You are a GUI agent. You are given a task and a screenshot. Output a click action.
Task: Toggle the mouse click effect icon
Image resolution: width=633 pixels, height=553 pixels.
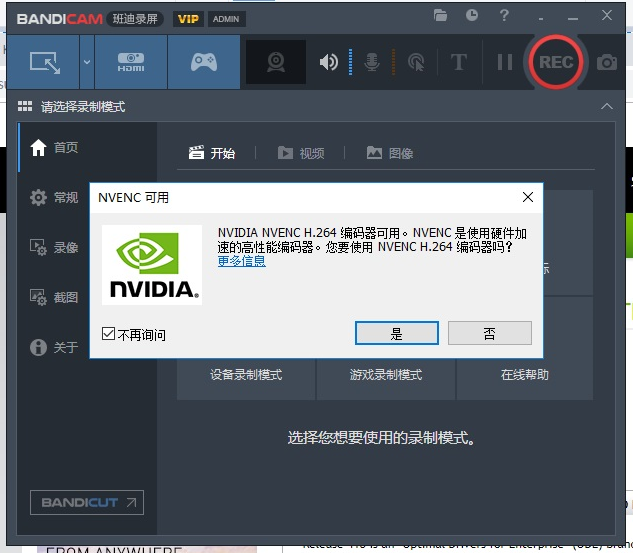[x=416, y=62]
